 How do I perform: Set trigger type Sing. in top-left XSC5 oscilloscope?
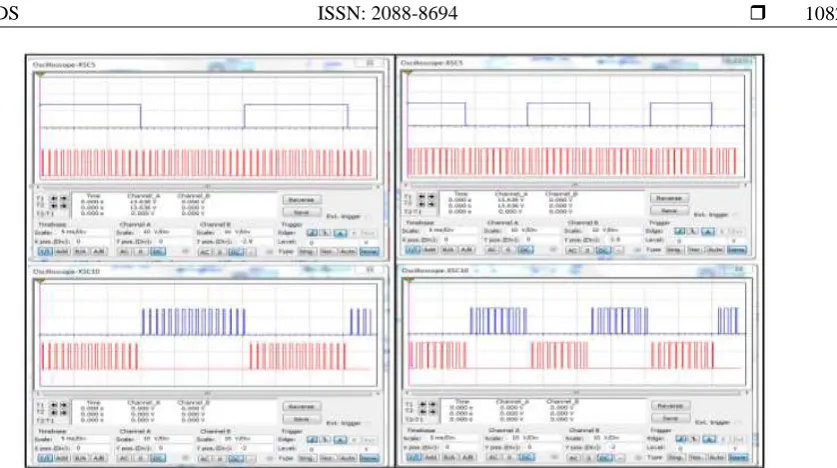pos(307,251)
